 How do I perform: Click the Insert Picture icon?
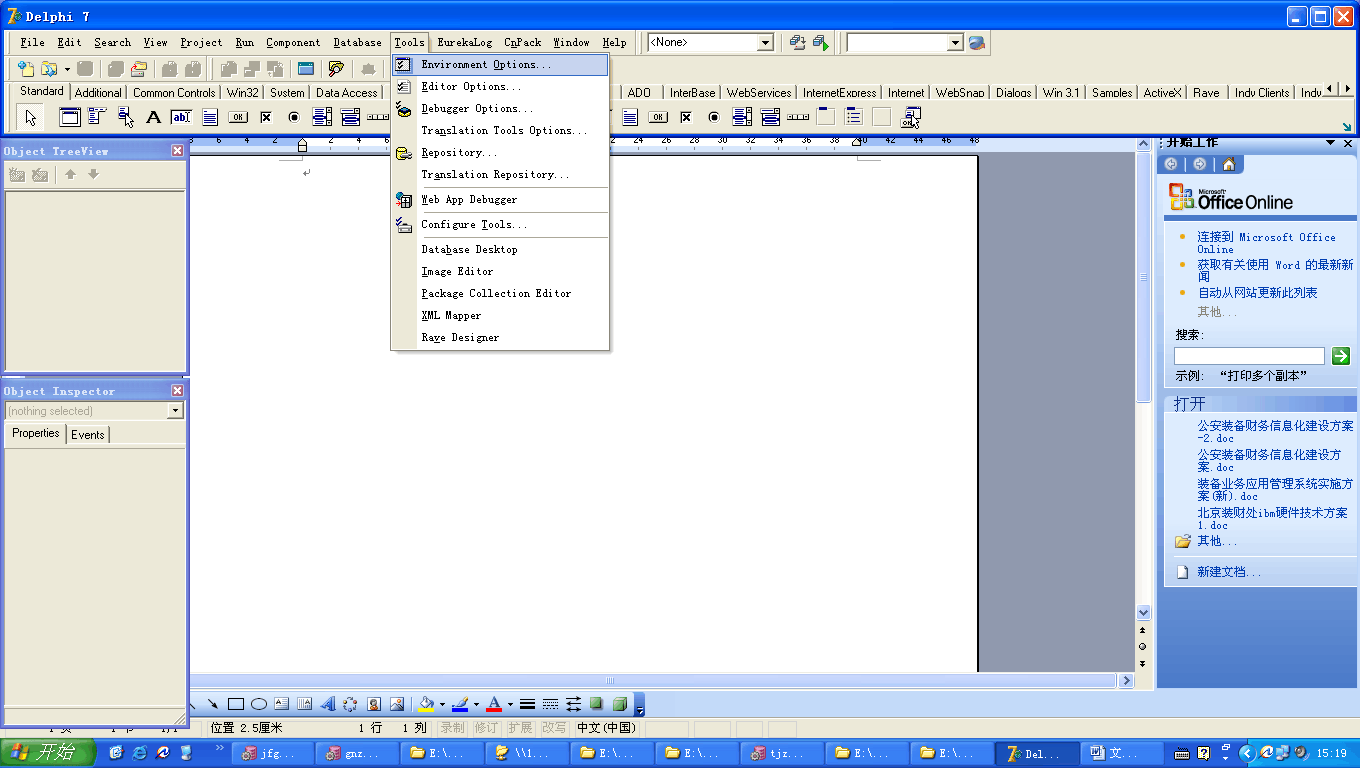pos(396,704)
